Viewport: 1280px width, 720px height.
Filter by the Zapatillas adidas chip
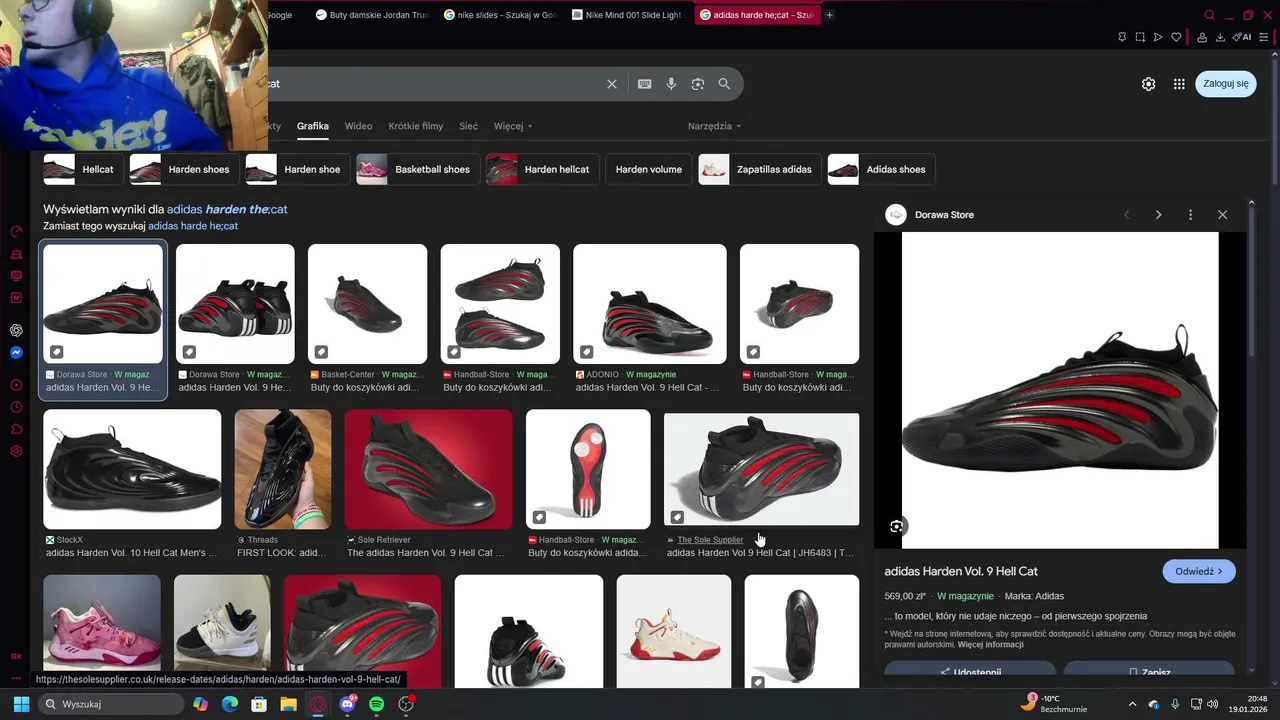point(760,169)
